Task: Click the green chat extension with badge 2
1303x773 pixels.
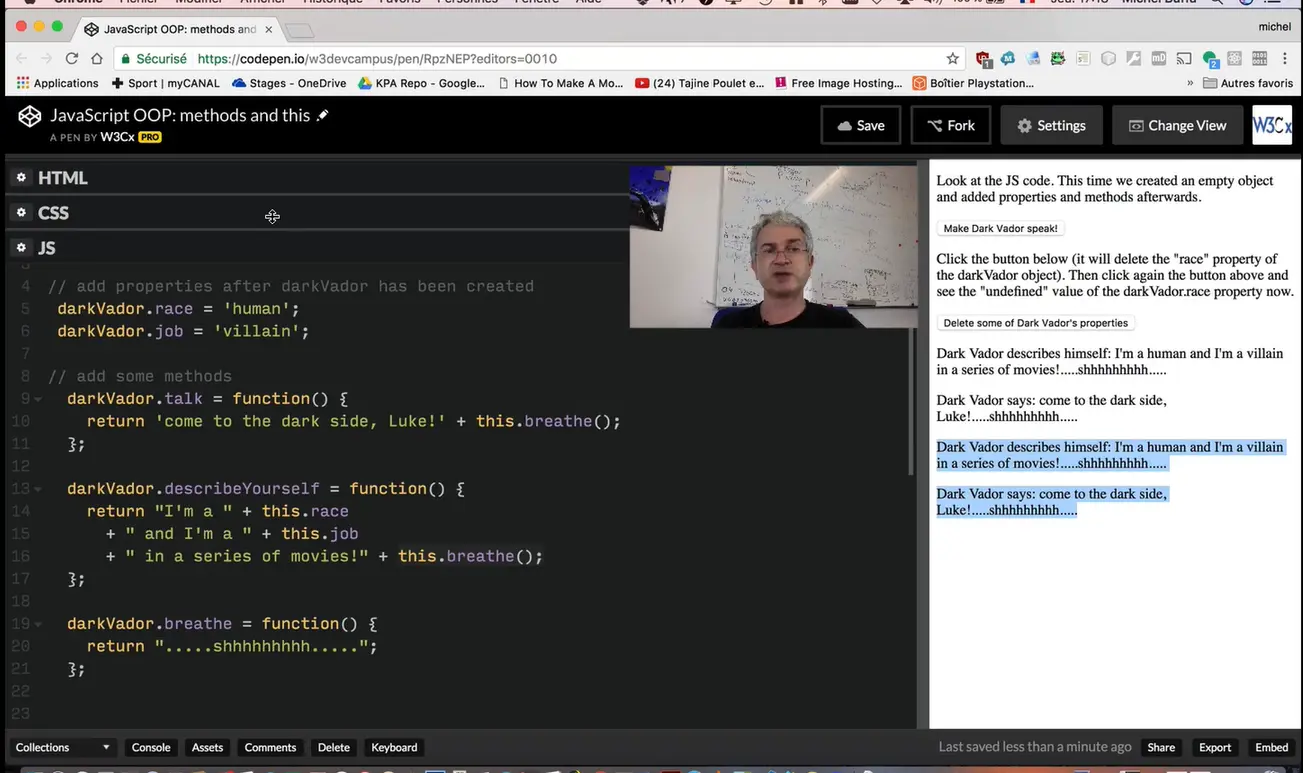Action: pos(1210,59)
